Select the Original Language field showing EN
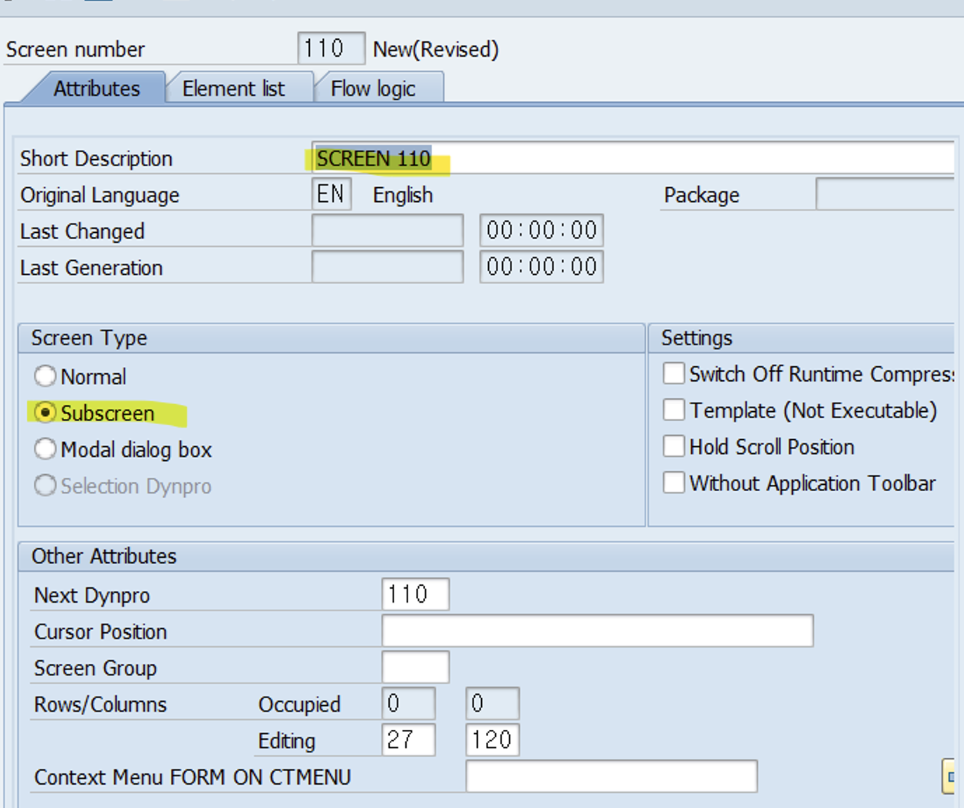Screen dimensions: 964x808 331,194
